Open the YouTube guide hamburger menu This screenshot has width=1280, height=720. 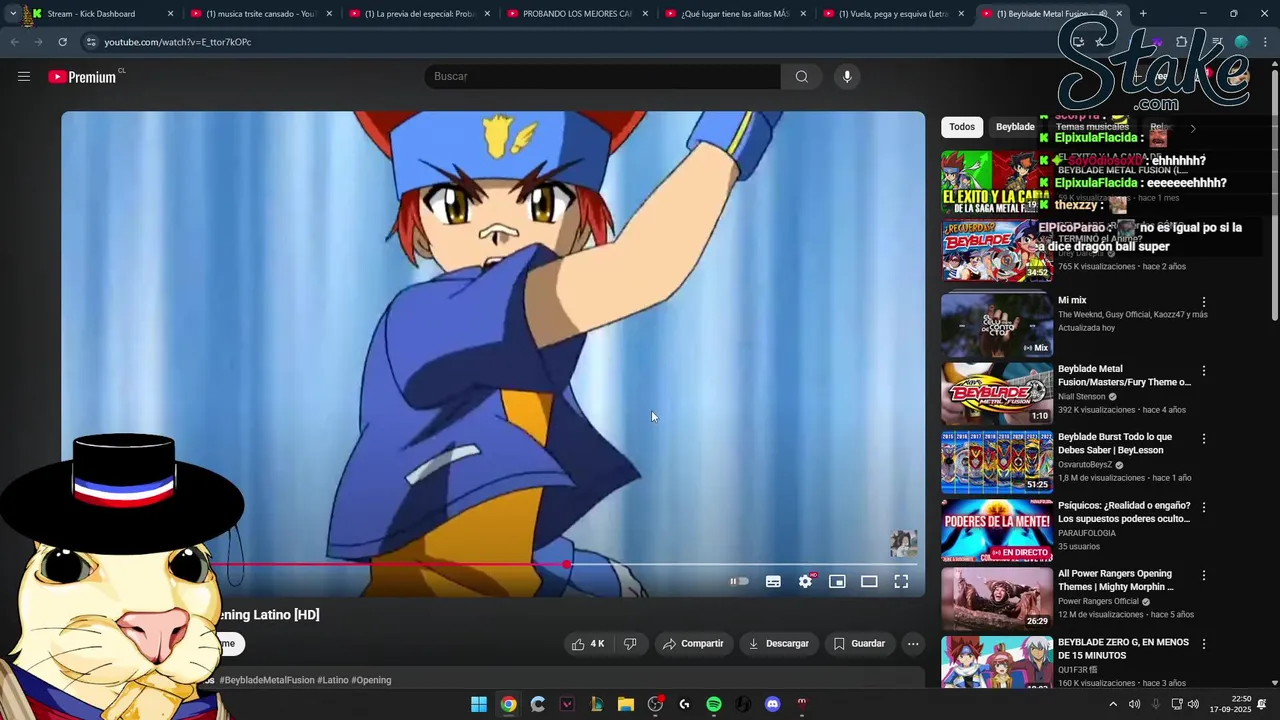coord(24,76)
